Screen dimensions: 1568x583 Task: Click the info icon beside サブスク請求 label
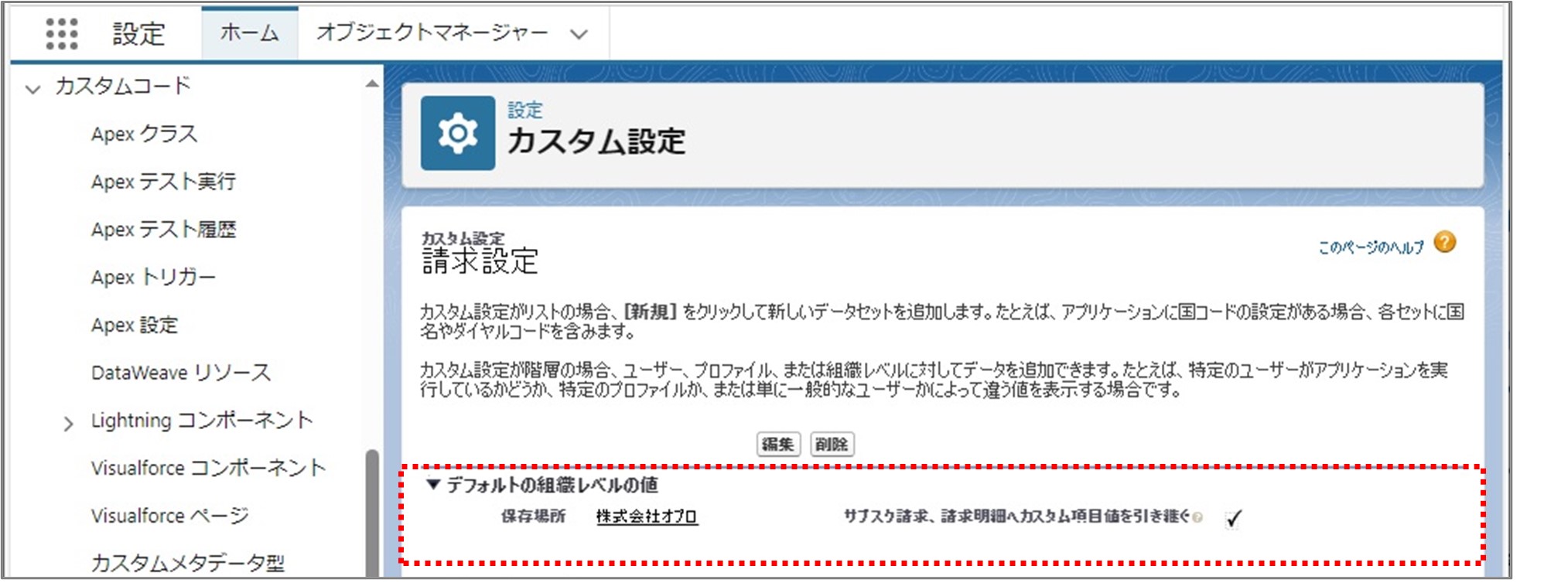[x=1198, y=518]
